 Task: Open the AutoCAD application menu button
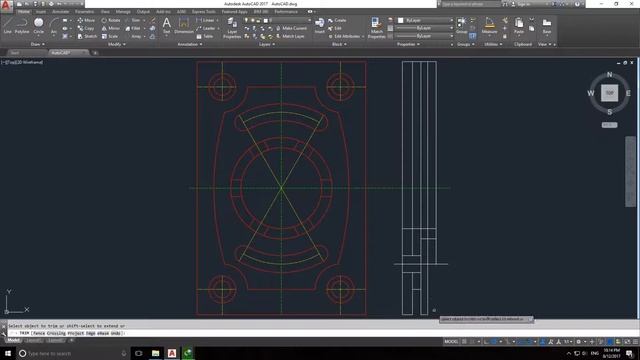click(6, 5)
